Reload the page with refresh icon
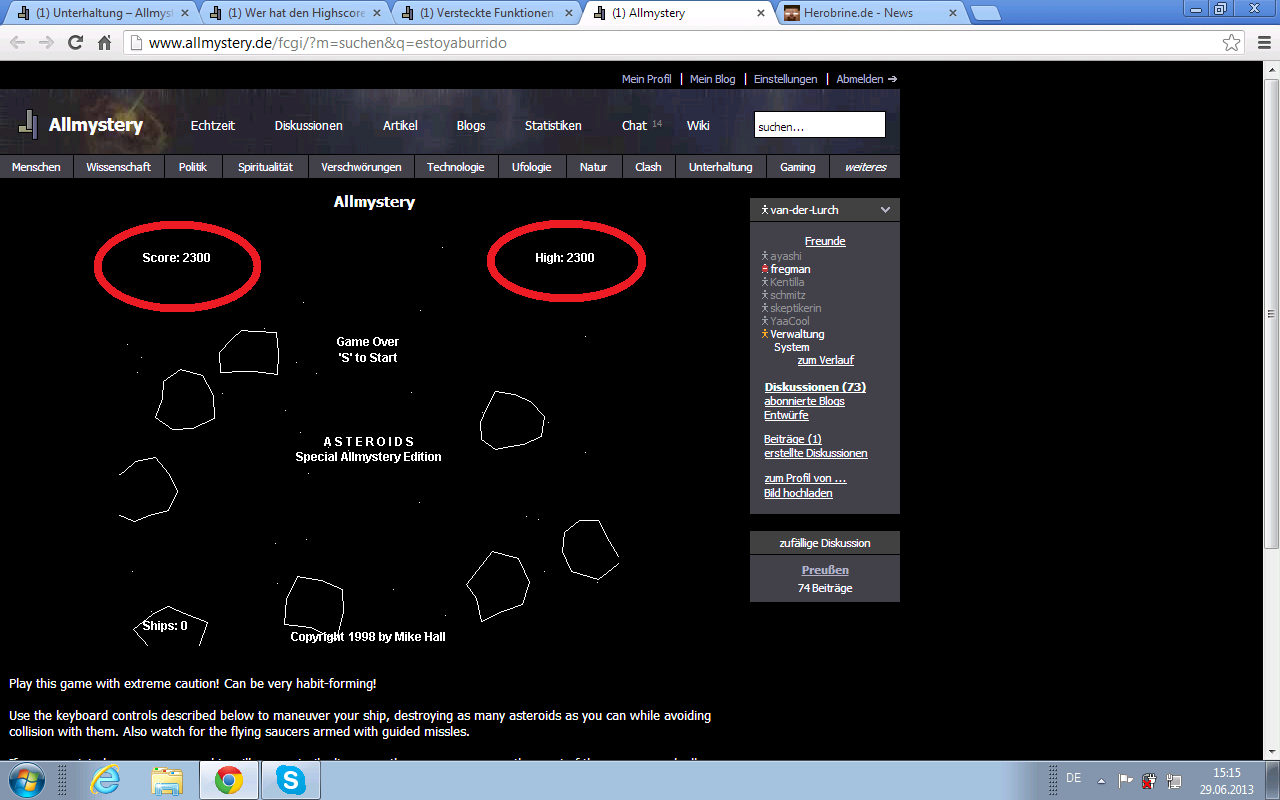This screenshot has height=800, width=1280. [x=75, y=43]
